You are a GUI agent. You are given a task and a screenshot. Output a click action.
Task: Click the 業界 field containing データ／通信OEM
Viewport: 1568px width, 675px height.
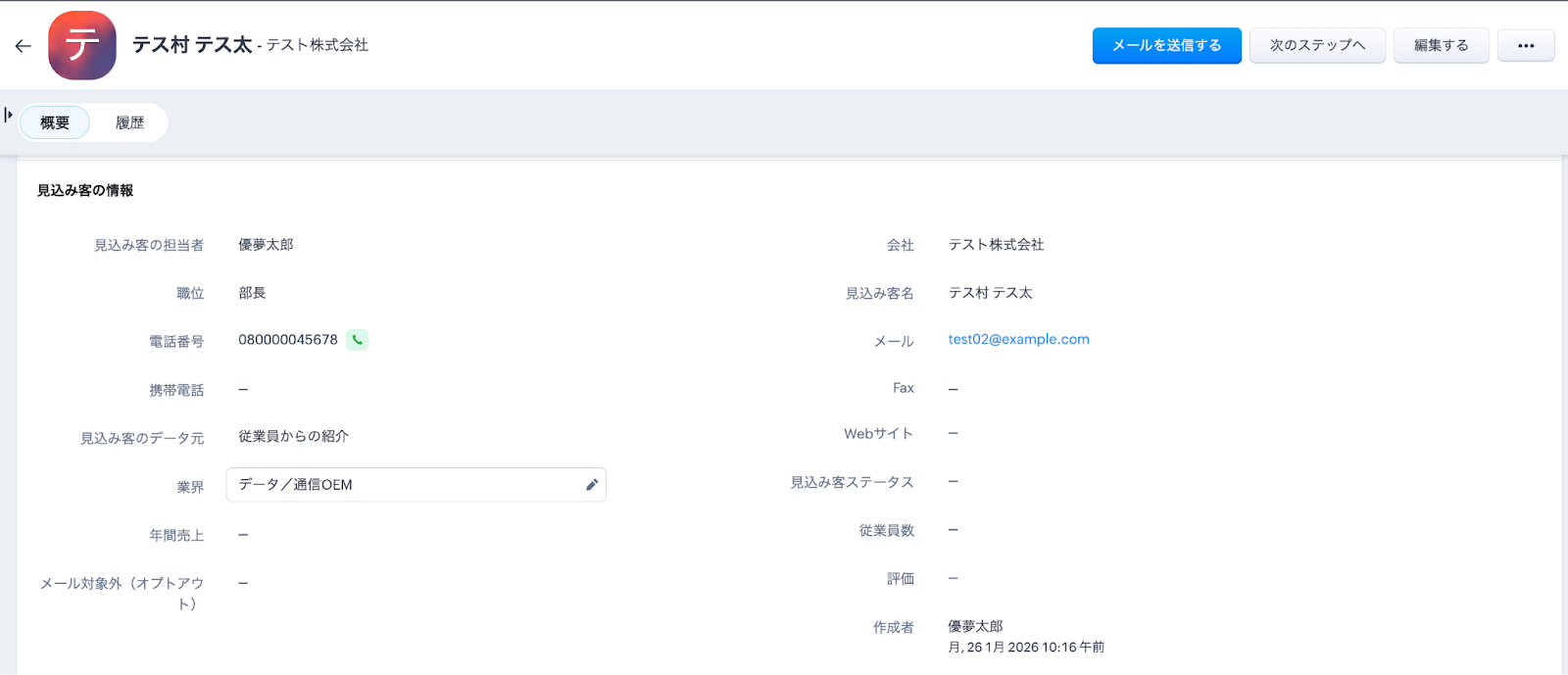point(402,485)
